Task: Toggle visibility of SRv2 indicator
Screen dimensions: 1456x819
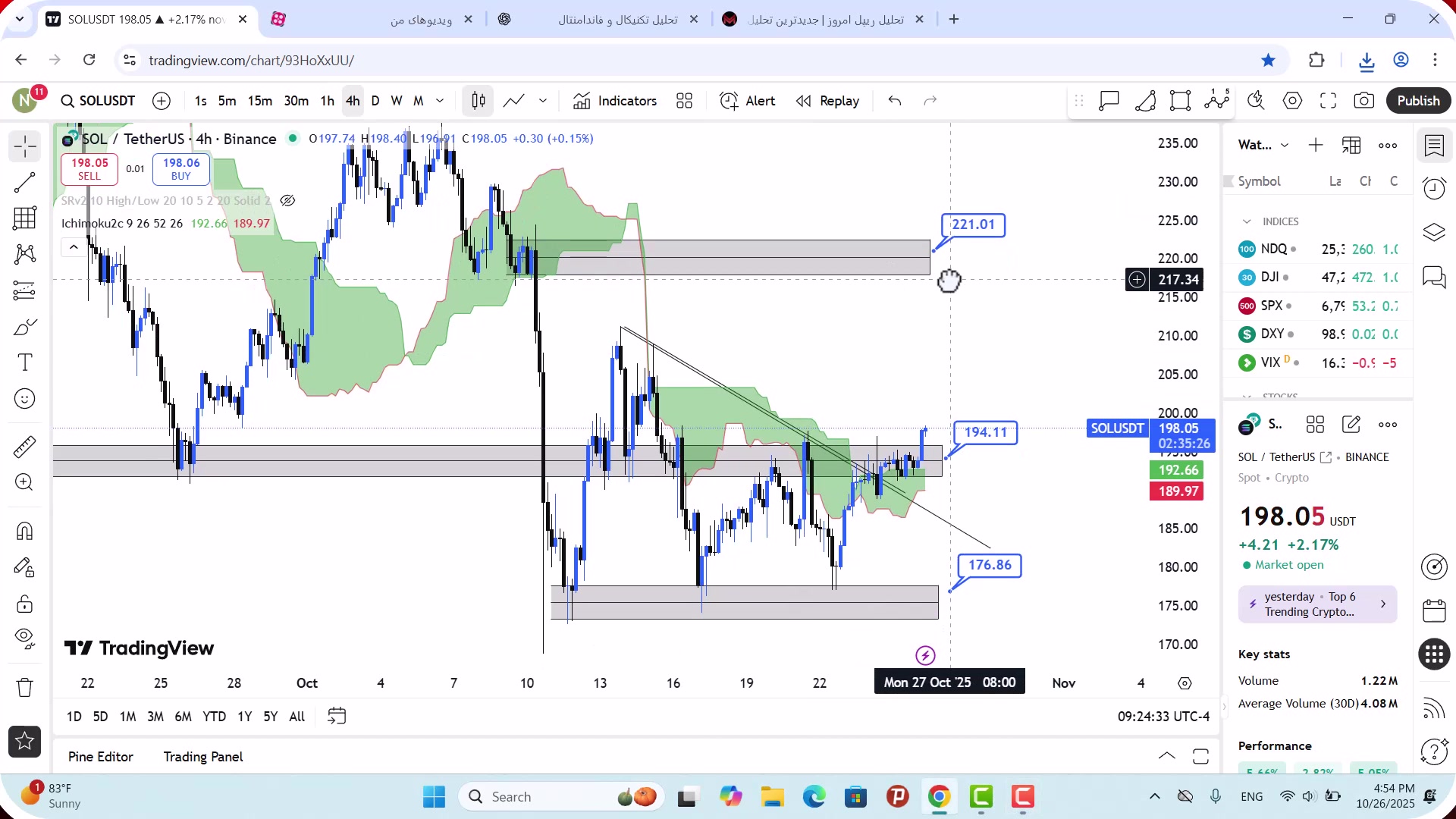Action: [x=287, y=201]
